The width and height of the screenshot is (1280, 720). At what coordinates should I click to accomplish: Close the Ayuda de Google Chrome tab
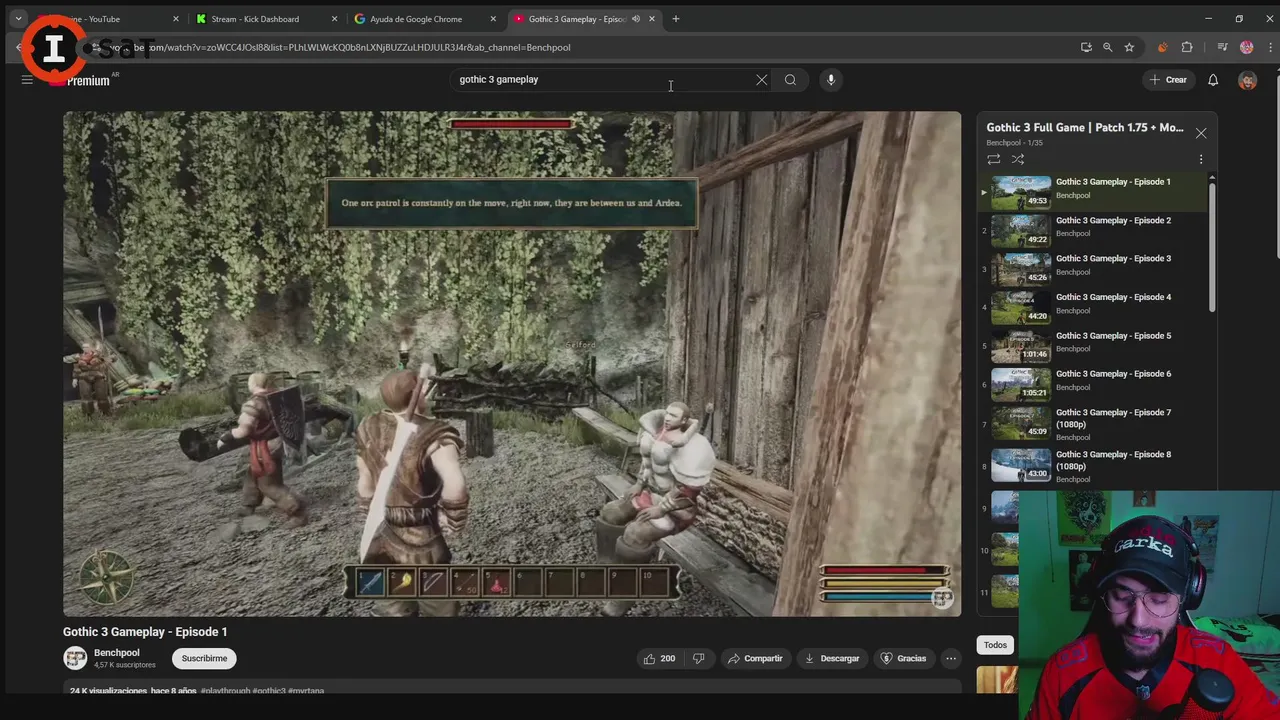tap(493, 19)
